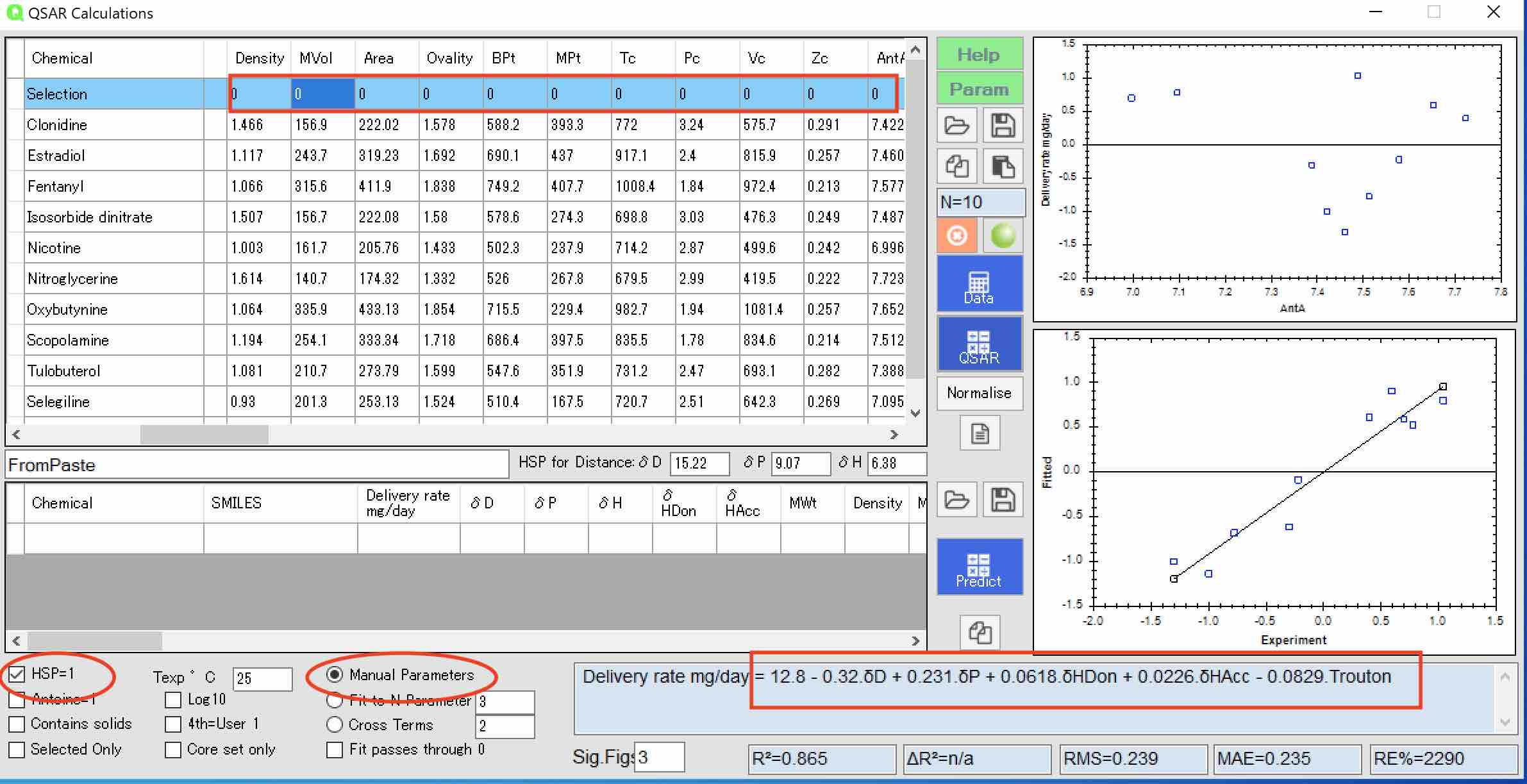Screen dimensions: 1527x784
Task: Click the BPt column header
Action: coord(515,58)
